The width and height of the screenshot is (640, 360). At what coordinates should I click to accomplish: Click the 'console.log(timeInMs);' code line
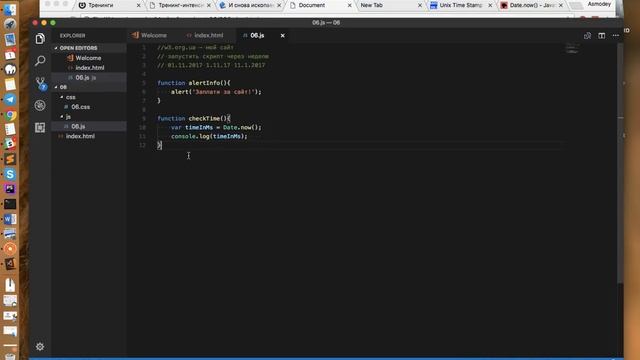point(209,136)
